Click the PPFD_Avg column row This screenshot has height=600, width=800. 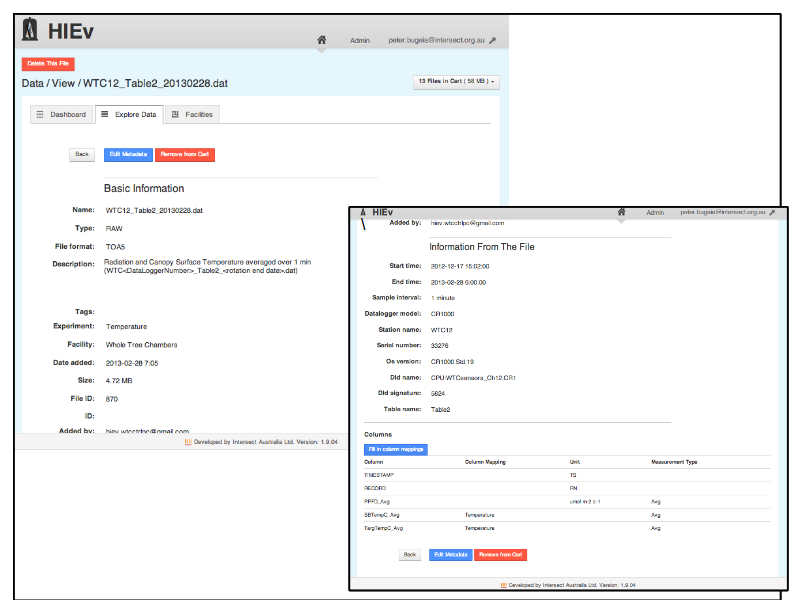(567, 502)
